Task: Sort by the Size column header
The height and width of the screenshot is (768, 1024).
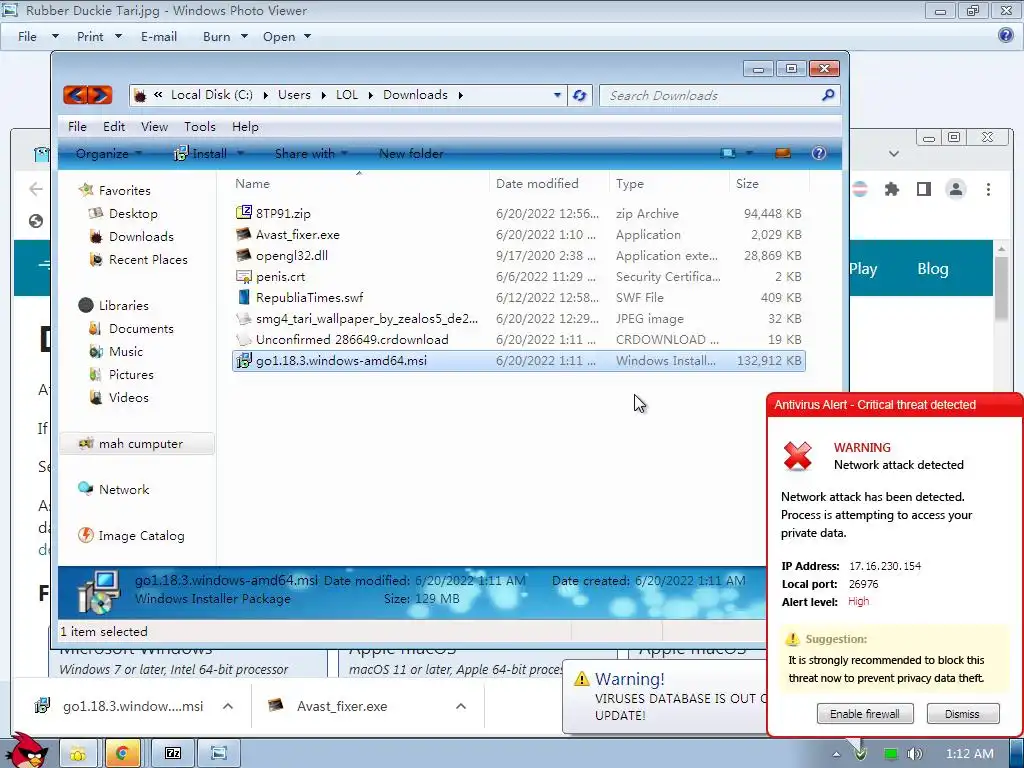Action: click(x=747, y=184)
